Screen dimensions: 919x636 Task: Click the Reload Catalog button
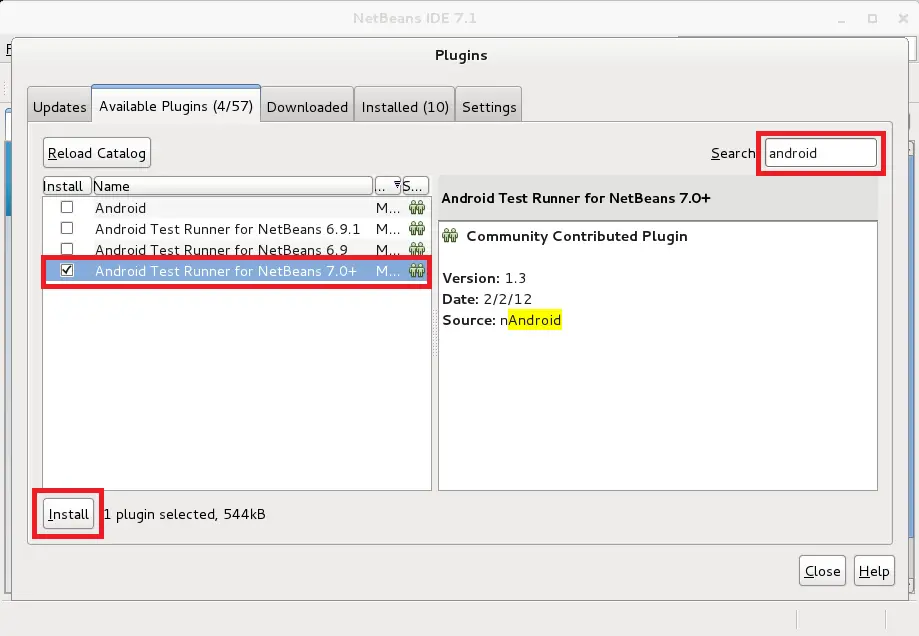97,153
